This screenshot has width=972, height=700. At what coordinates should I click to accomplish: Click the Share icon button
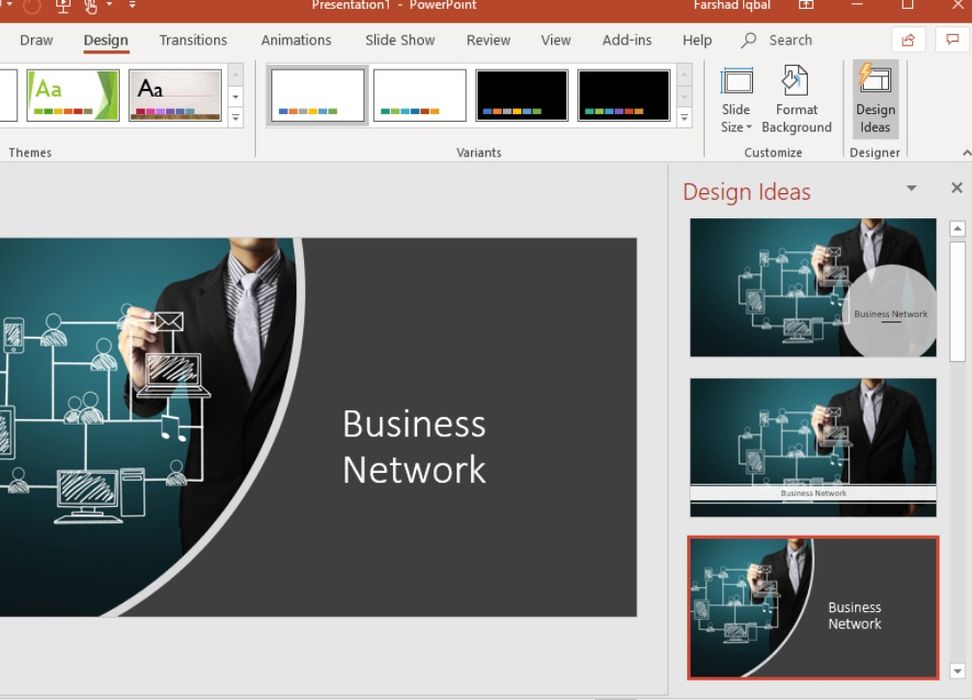[x=908, y=40]
